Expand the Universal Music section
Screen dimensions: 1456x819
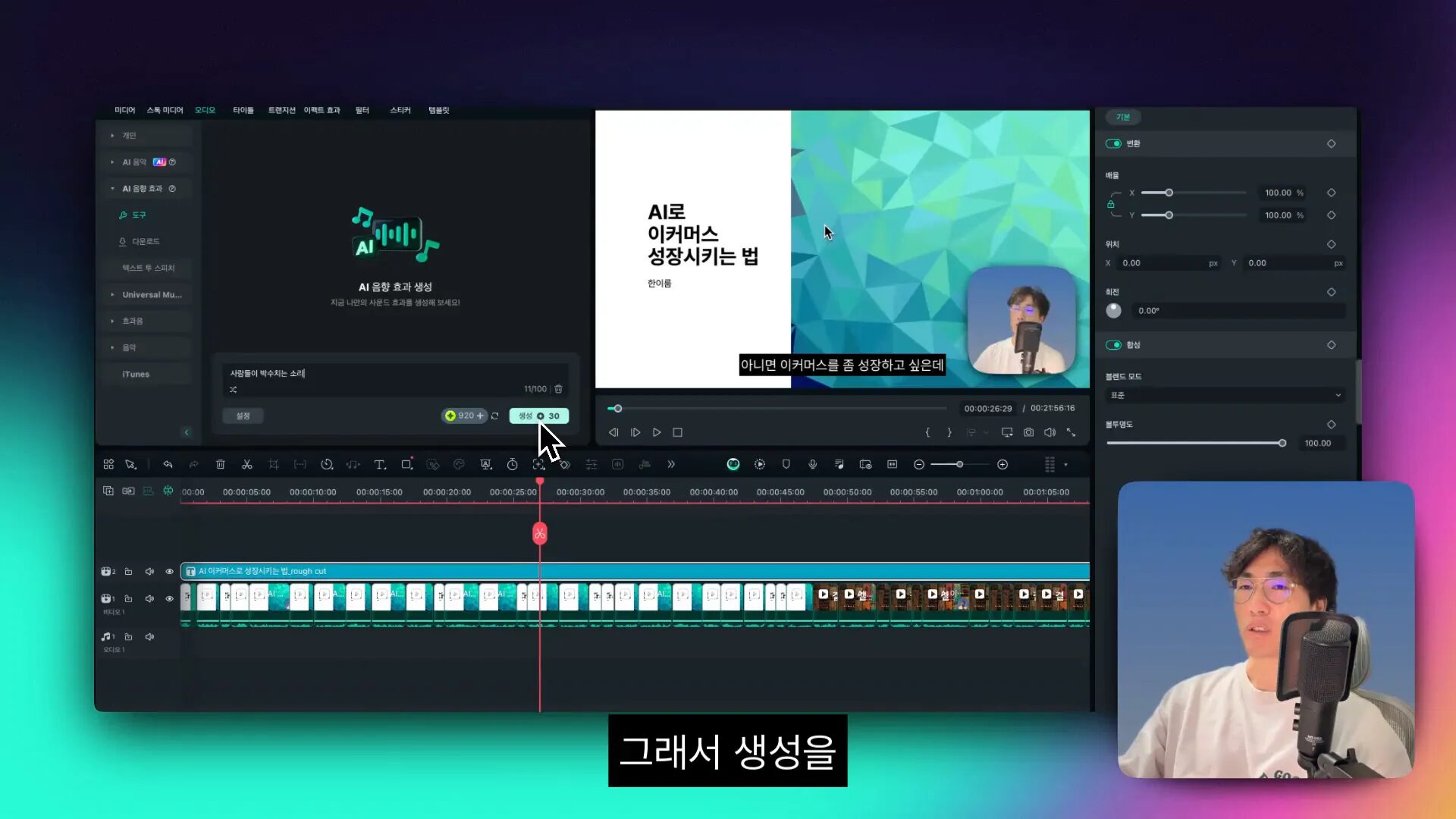click(112, 294)
